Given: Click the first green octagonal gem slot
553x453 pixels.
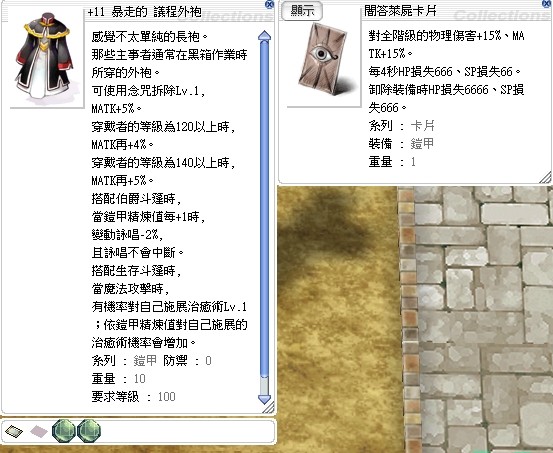Looking at the screenshot, I should 64,431.
